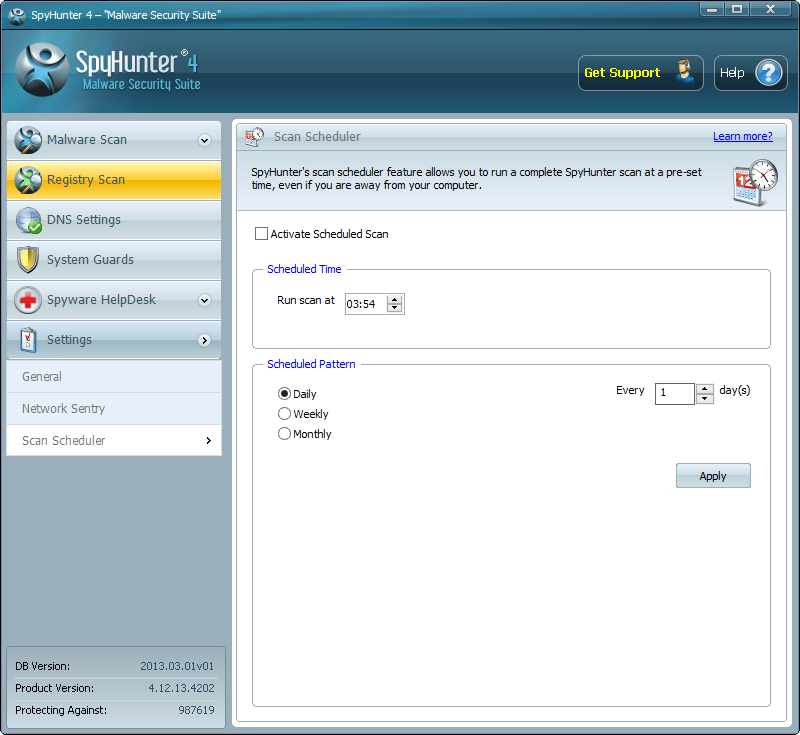
Task: Increase the Every day(s) interval value
Action: point(705,389)
